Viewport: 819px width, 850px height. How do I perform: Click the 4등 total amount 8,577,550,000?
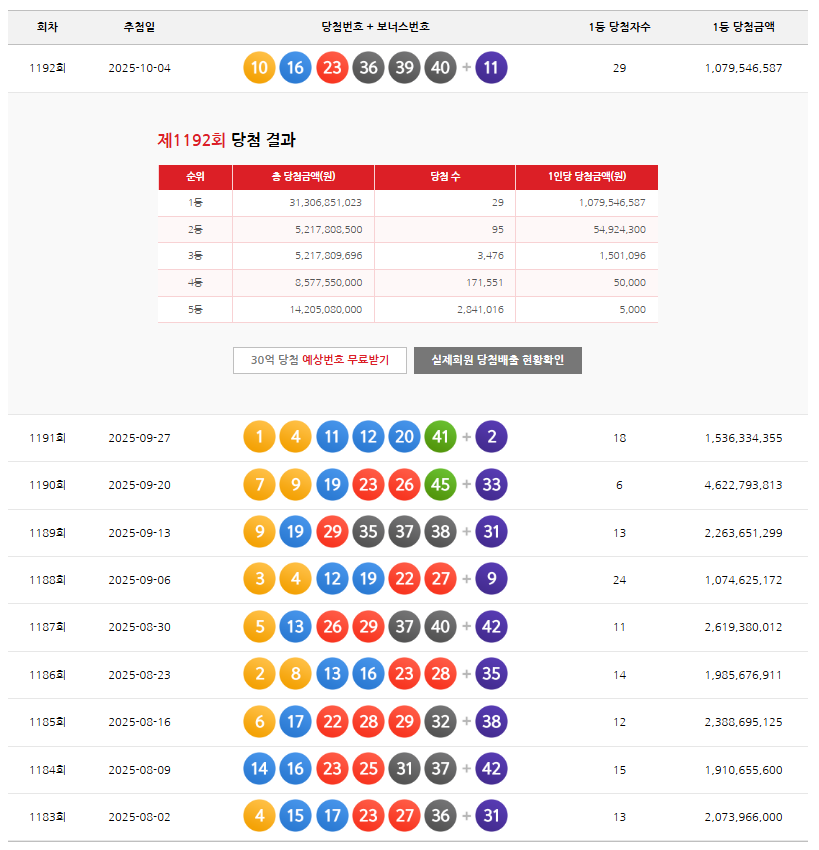(x=328, y=283)
